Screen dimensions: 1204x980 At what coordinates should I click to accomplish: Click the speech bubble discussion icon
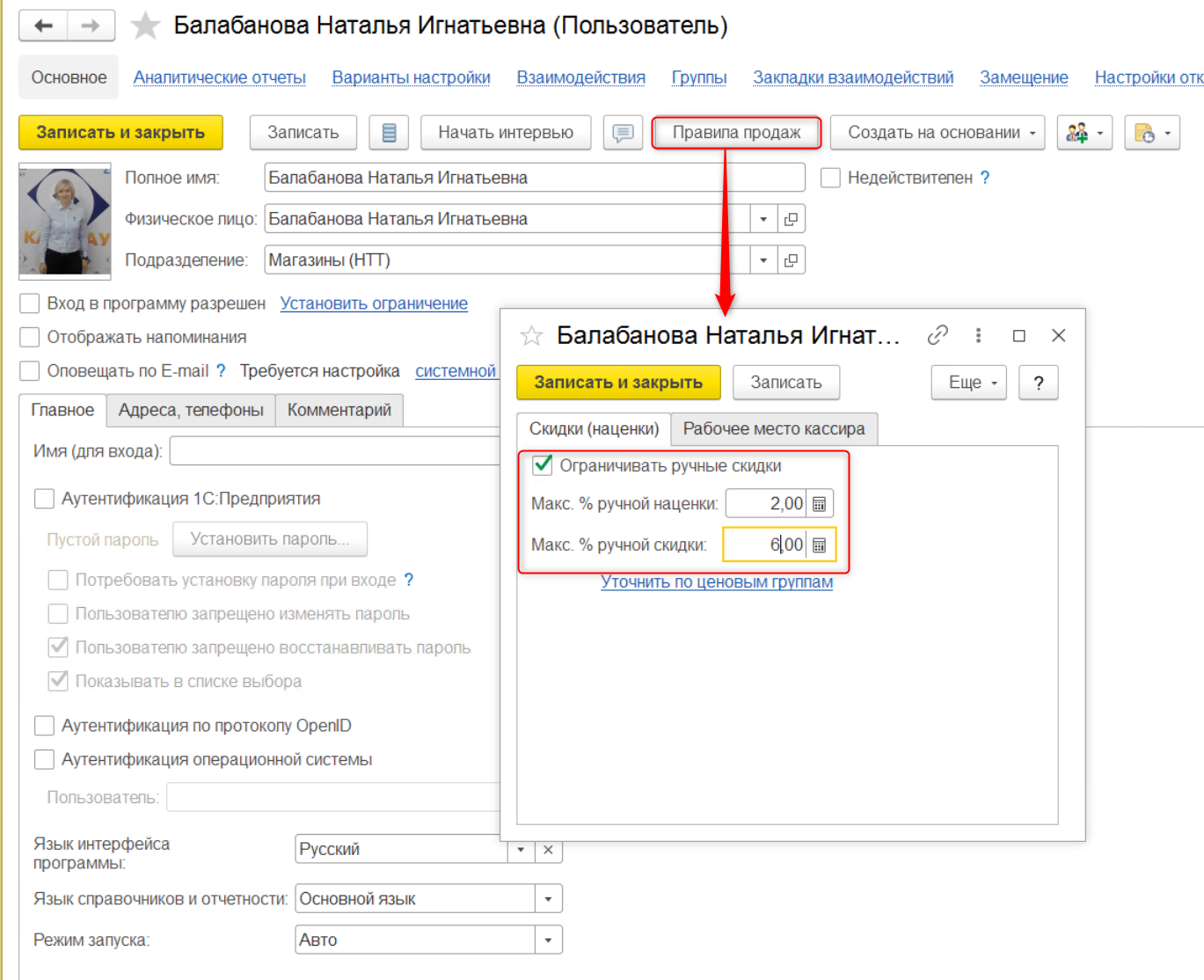pyautogui.click(x=623, y=133)
